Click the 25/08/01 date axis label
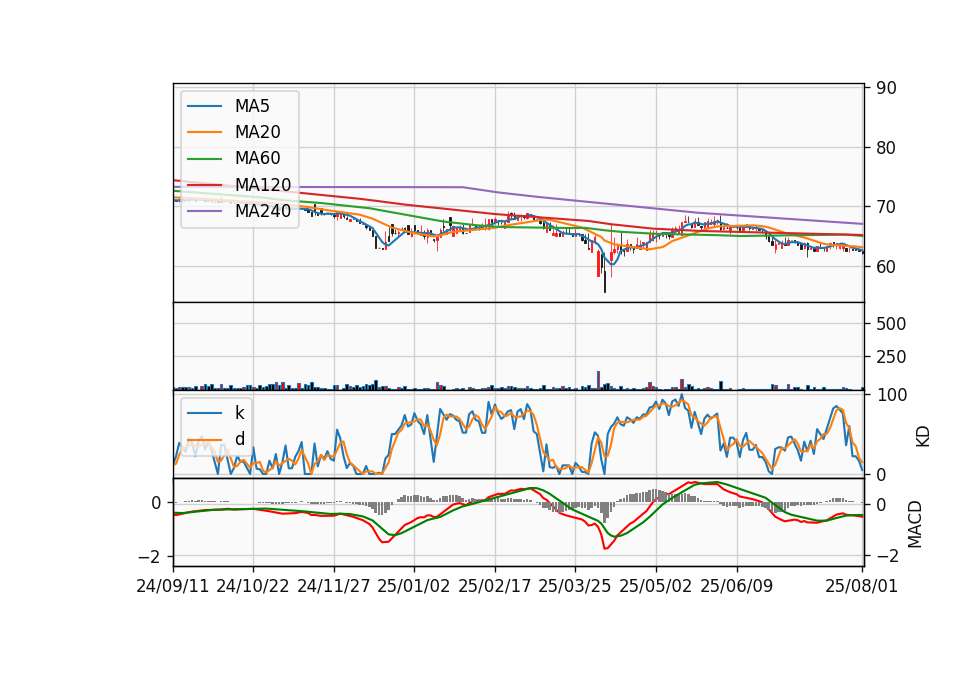 (x=861, y=586)
